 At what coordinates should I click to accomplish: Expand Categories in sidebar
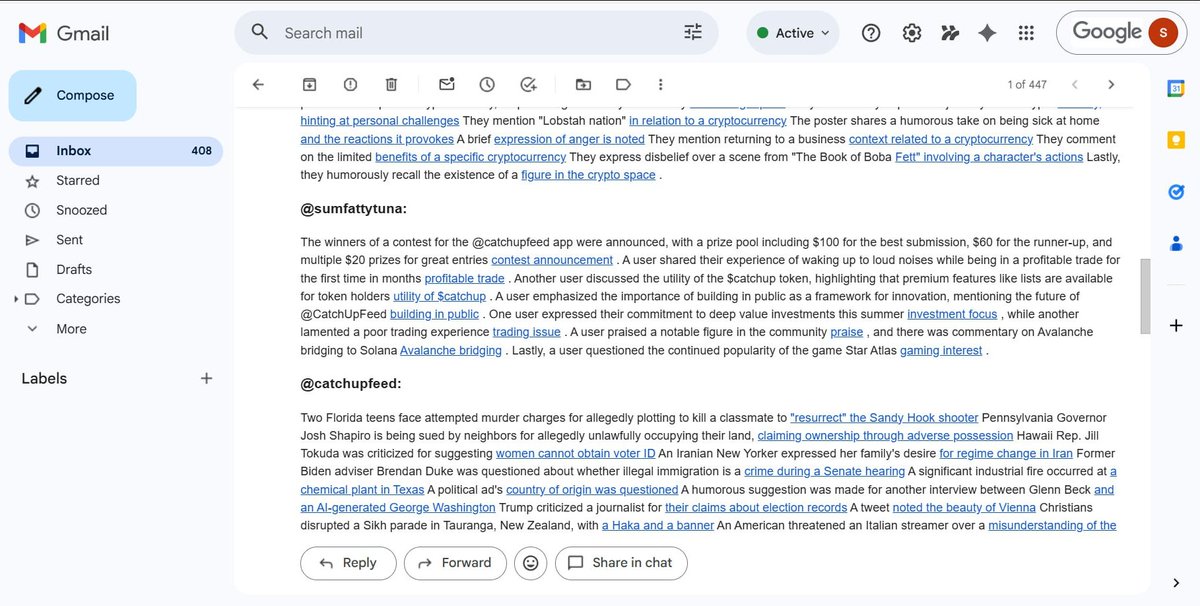tap(15, 299)
